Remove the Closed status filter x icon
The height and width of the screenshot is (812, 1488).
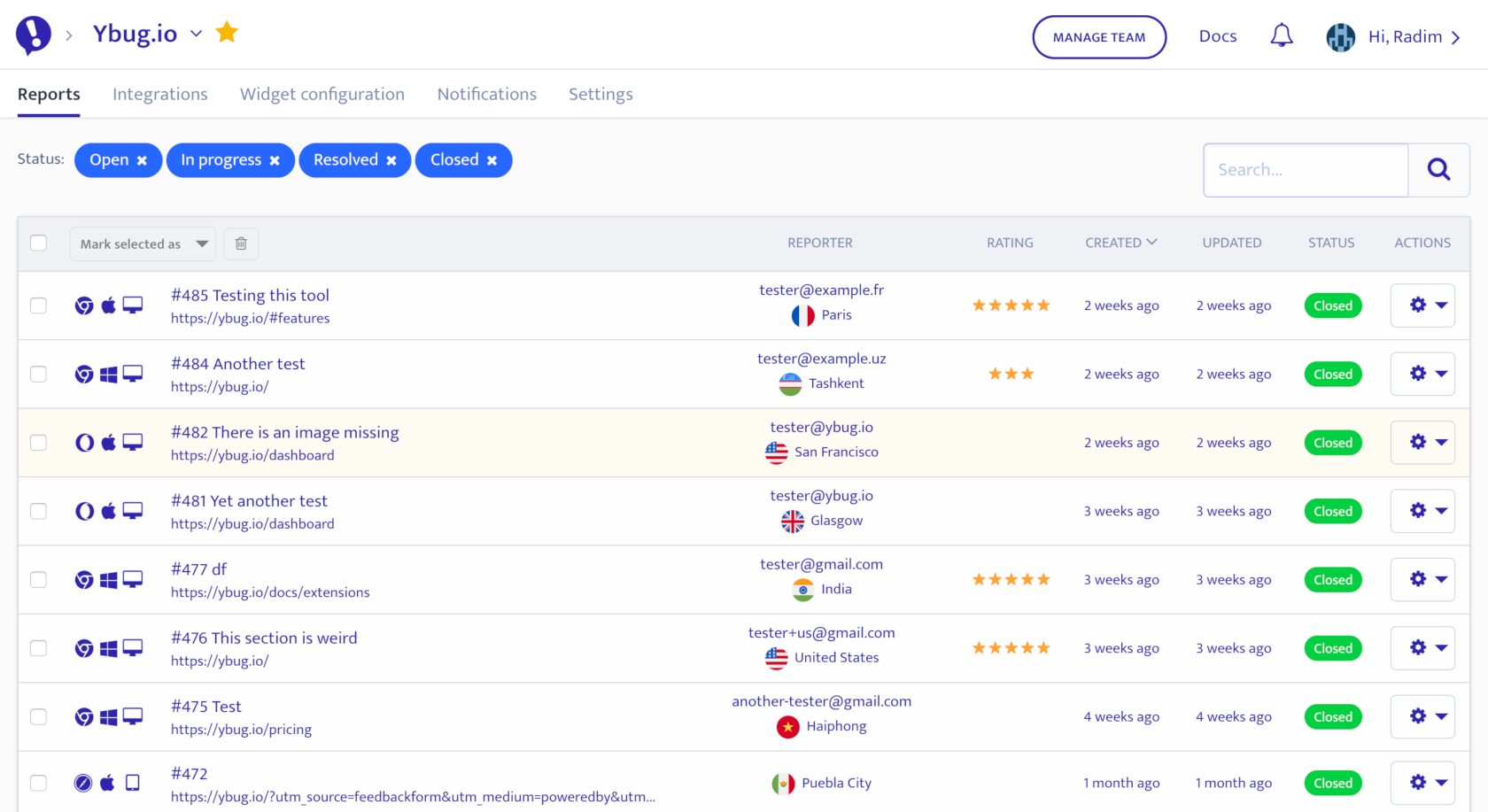click(x=492, y=161)
